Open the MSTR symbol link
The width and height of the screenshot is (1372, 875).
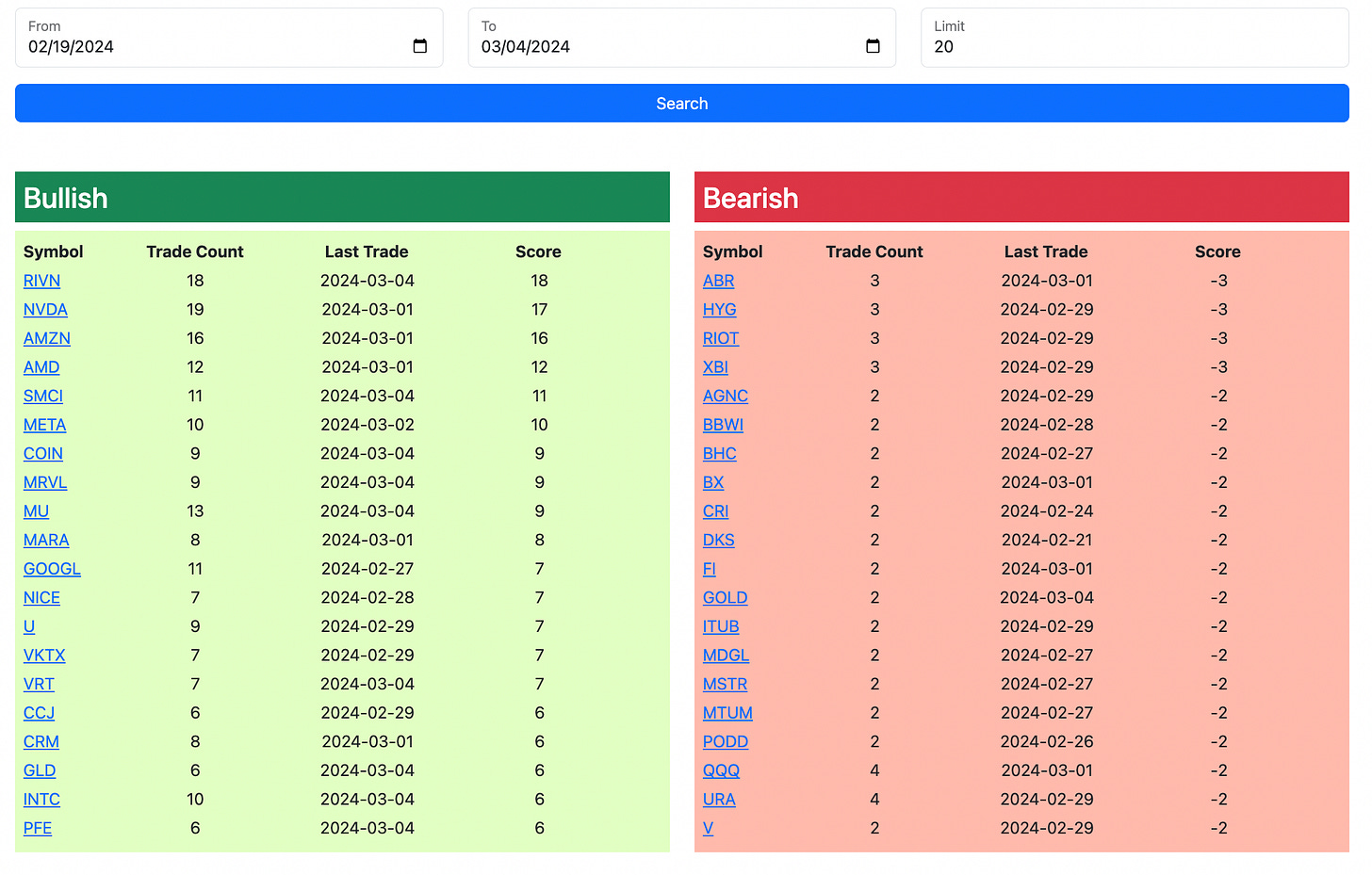pos(725,685)
